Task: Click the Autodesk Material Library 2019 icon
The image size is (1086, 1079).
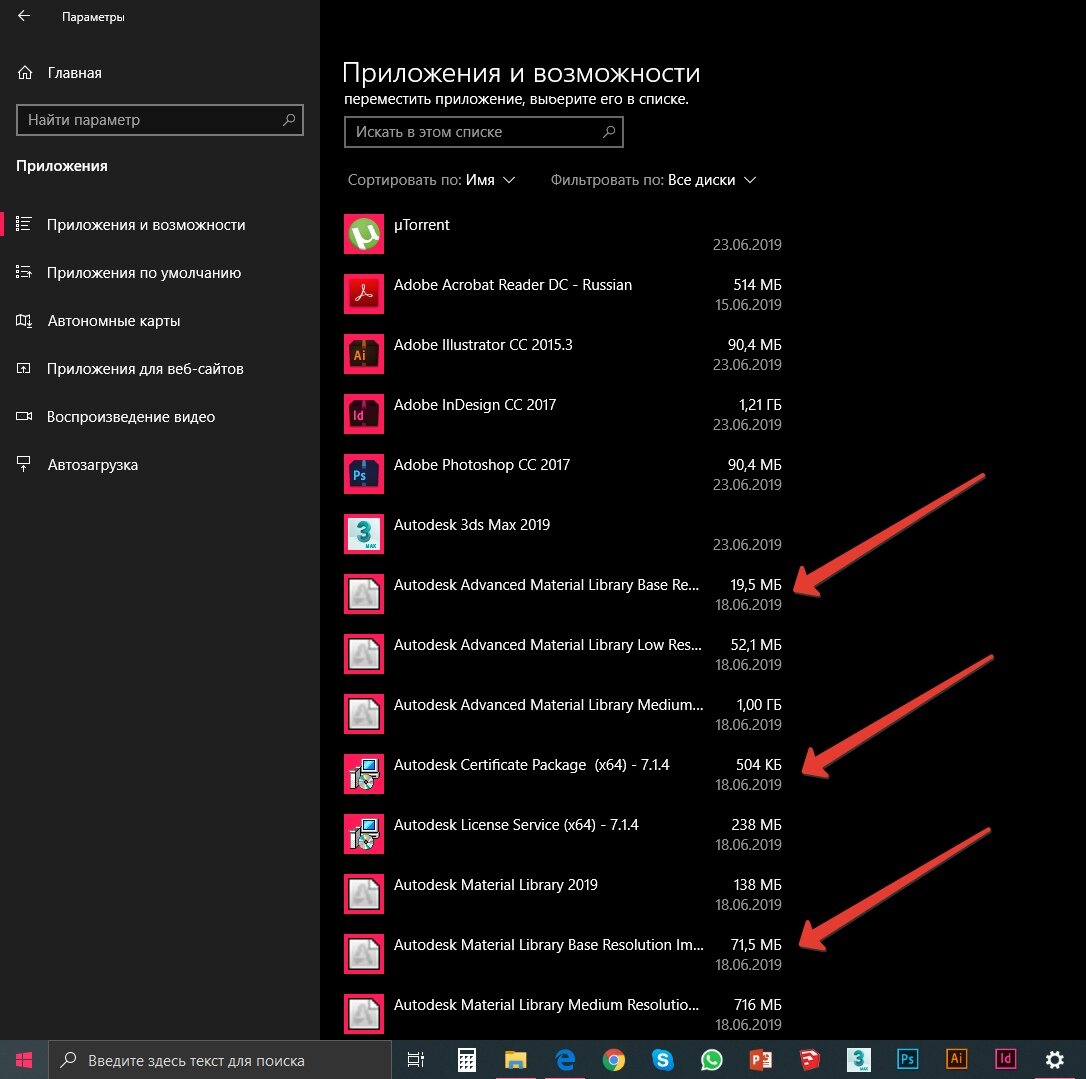Action: 364,894
